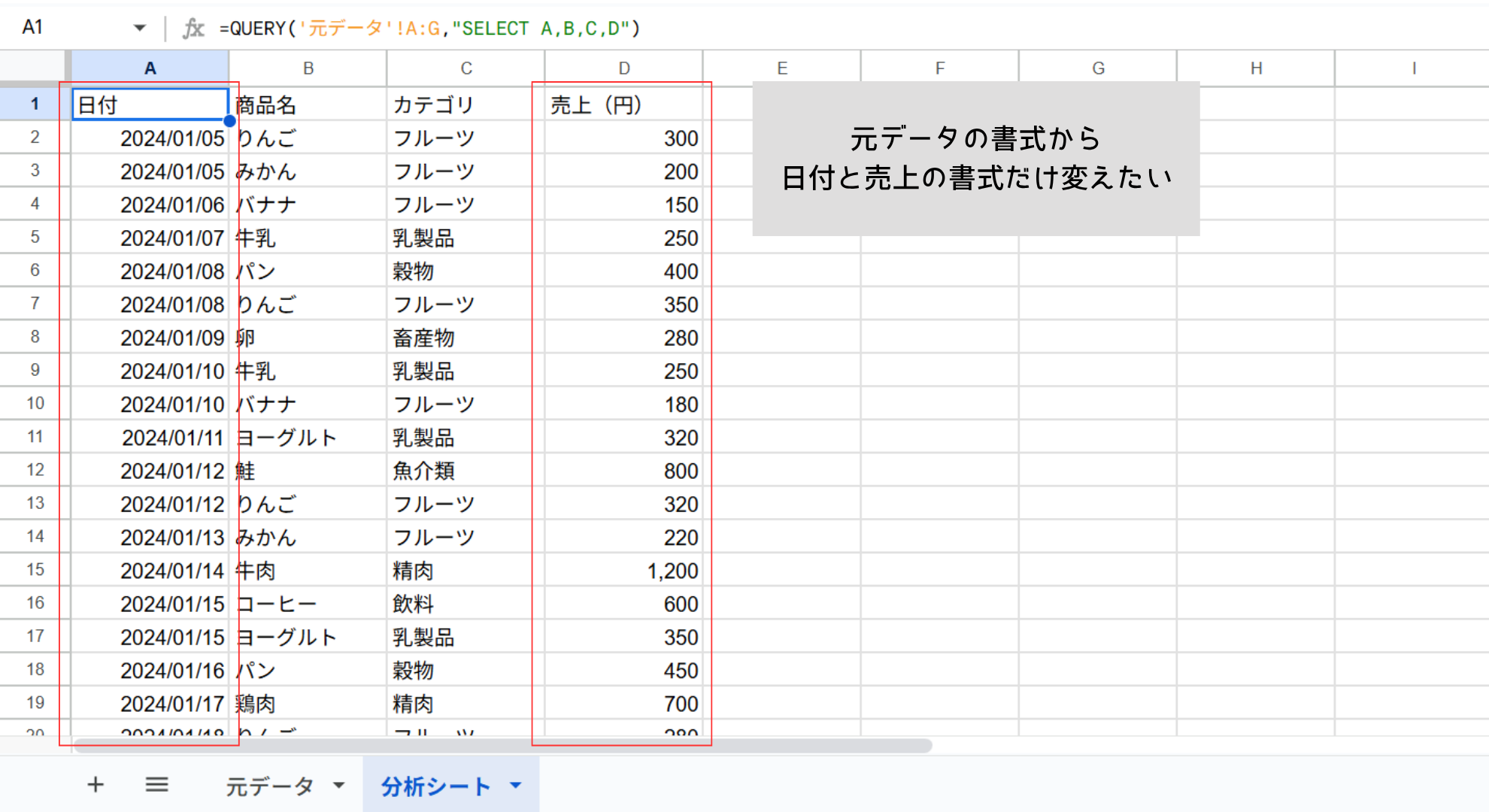This screenshot has height=812, width=1489.
Task: Select column G header
Action: (x=1098, y=68)
